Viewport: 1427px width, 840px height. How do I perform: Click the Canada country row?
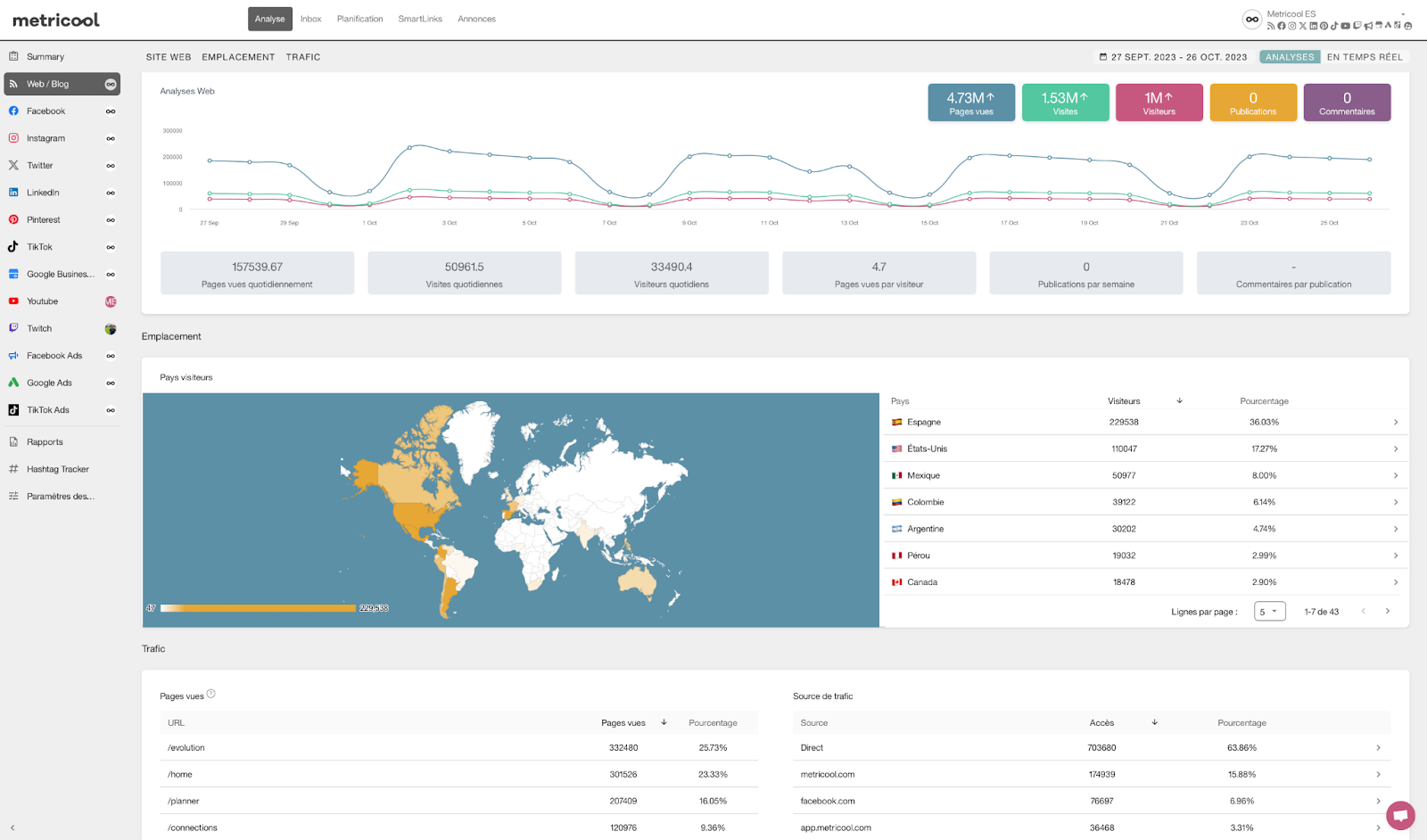pyautogui.click(x=1145, y=582)
